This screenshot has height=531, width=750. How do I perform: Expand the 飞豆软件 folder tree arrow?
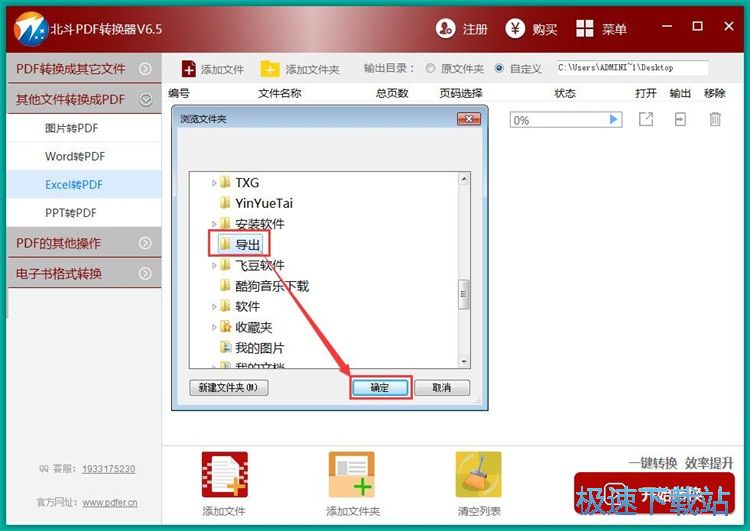pos(214,265)
